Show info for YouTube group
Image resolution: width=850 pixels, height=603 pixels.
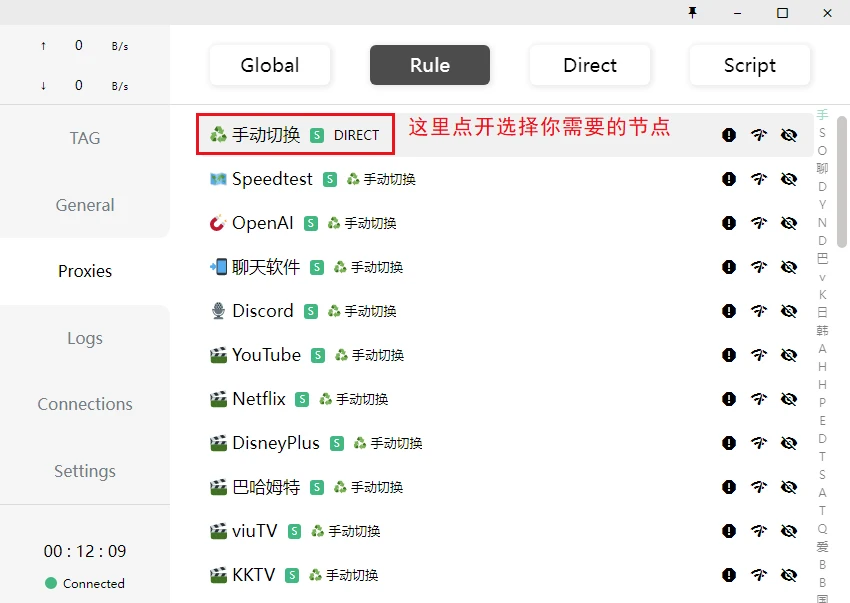tap(729, 355)
